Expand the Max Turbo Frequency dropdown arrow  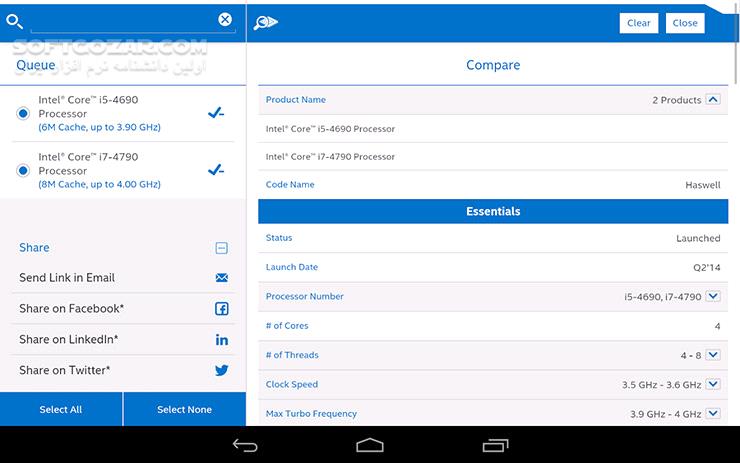tap(713, 413)
